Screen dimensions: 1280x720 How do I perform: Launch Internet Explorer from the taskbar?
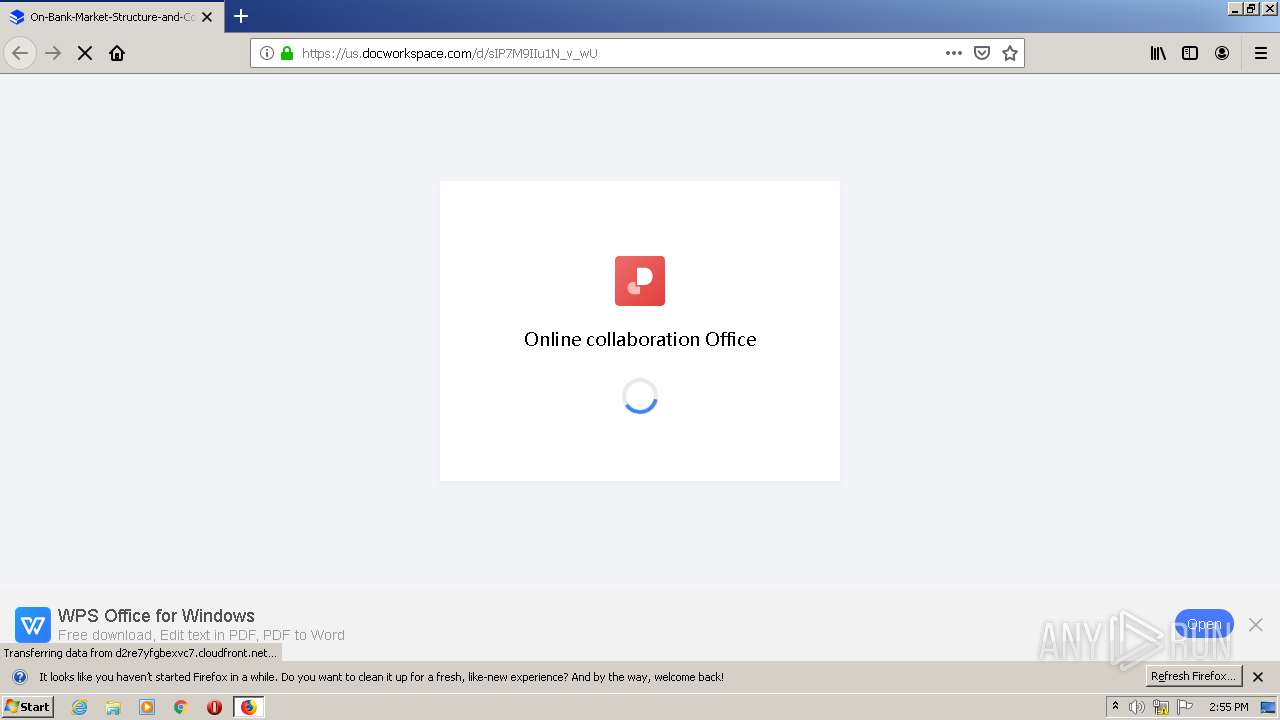point(79,707)
